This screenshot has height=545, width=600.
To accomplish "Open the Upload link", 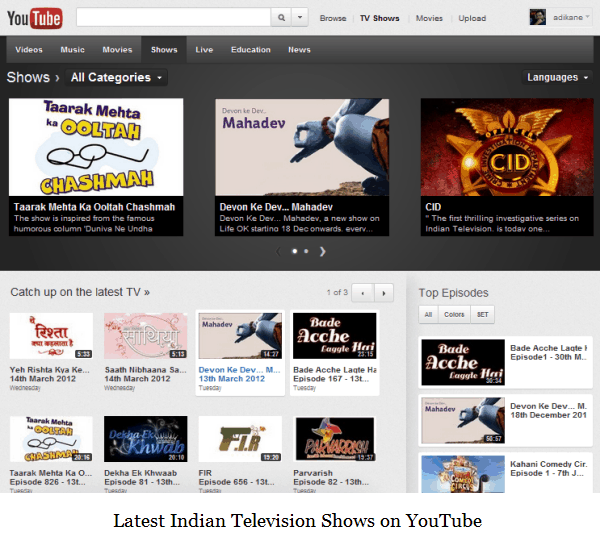I will (472, 18).
